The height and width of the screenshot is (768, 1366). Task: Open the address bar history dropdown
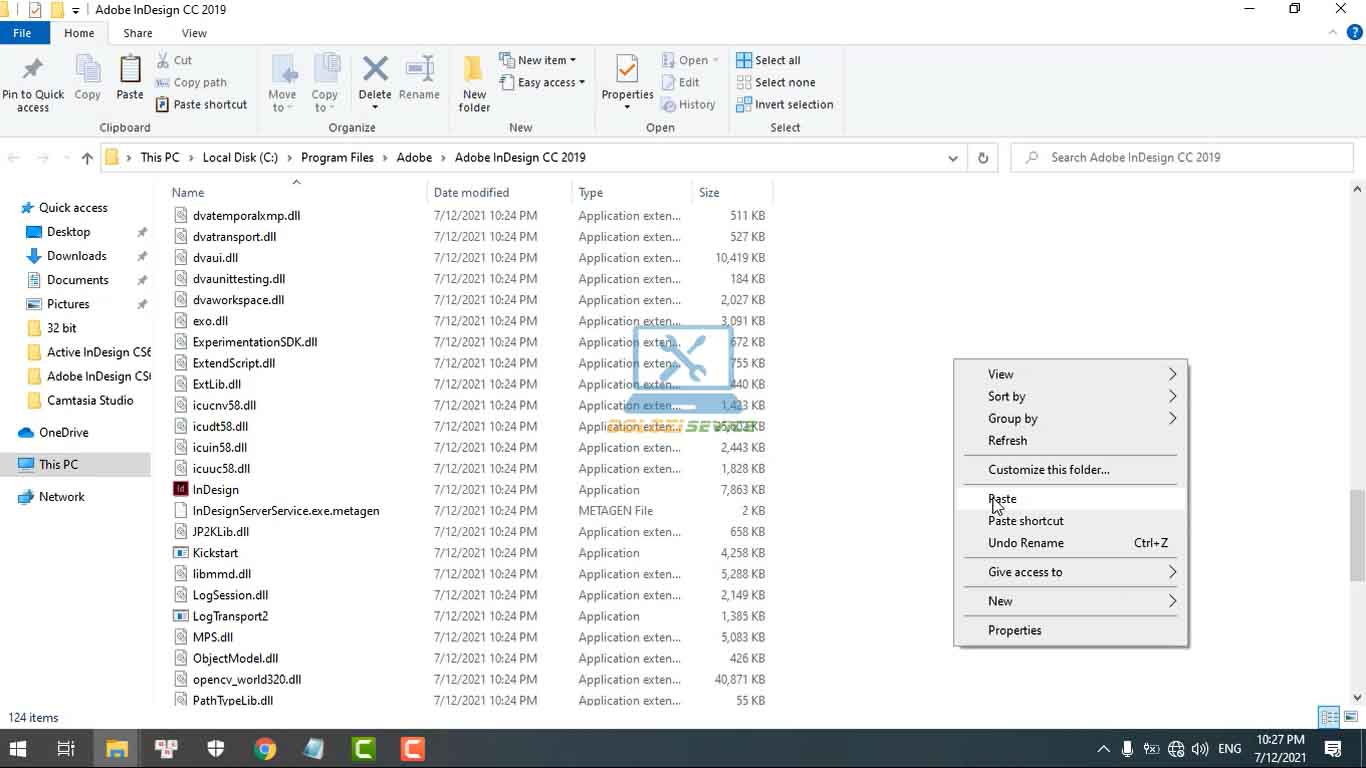(952, 157)
